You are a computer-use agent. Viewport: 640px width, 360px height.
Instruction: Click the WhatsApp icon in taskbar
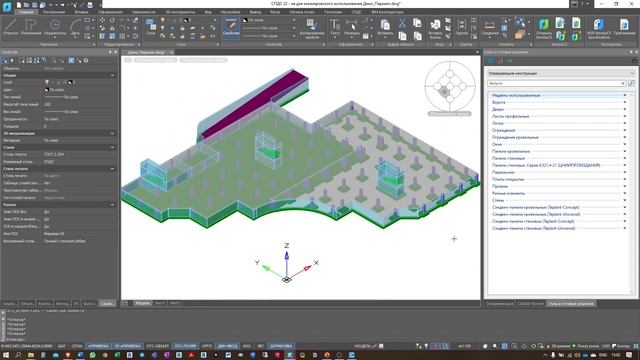click(x=93, y=355)
